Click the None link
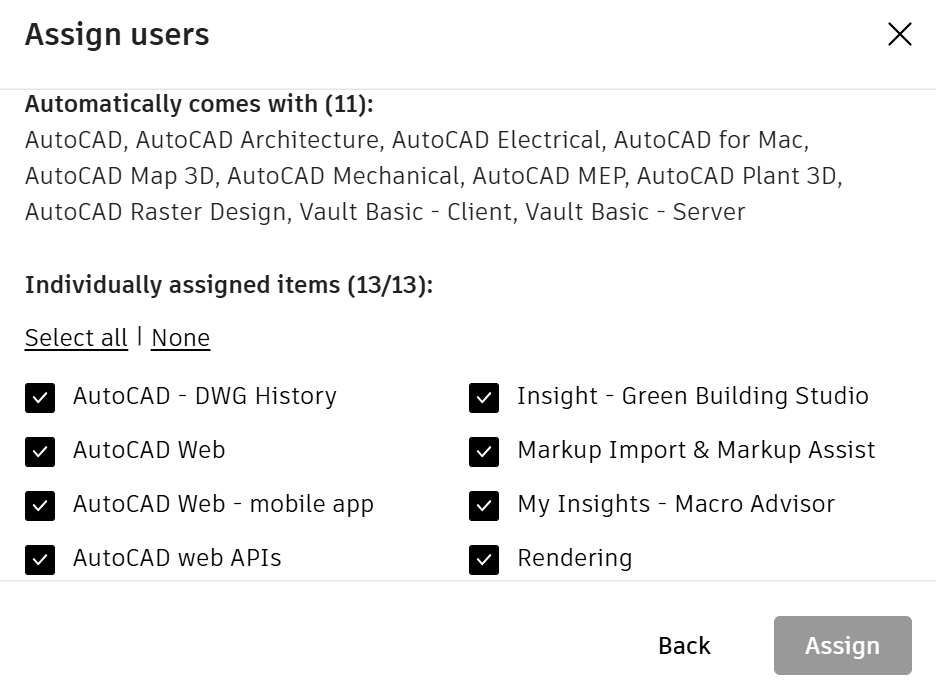The width and height of the screenshot is (936, 688). click(181, 338)
